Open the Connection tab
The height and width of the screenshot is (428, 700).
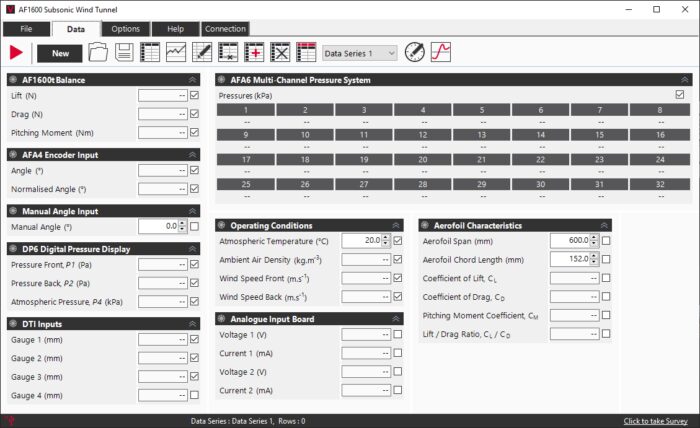pyautogui.click(x=225, y=29)
